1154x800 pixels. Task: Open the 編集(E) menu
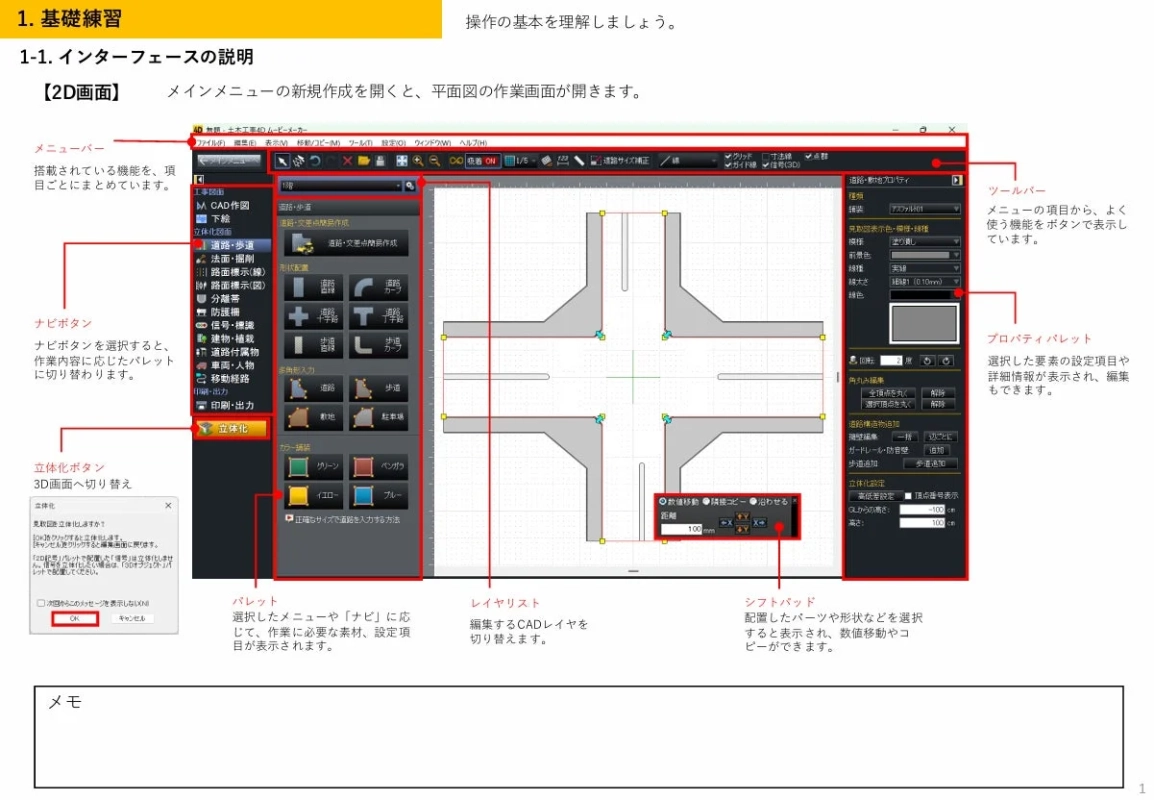coord(245,143)
